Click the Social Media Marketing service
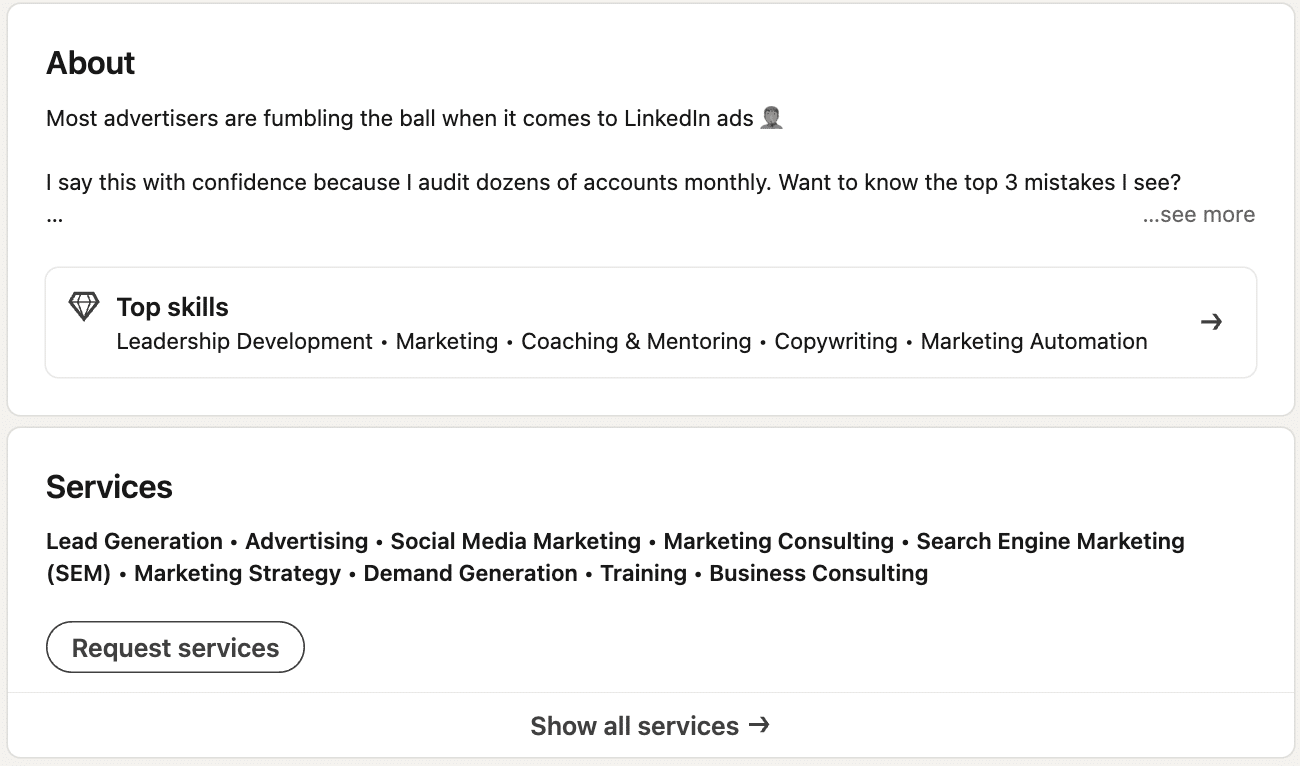 pos(515,542)
